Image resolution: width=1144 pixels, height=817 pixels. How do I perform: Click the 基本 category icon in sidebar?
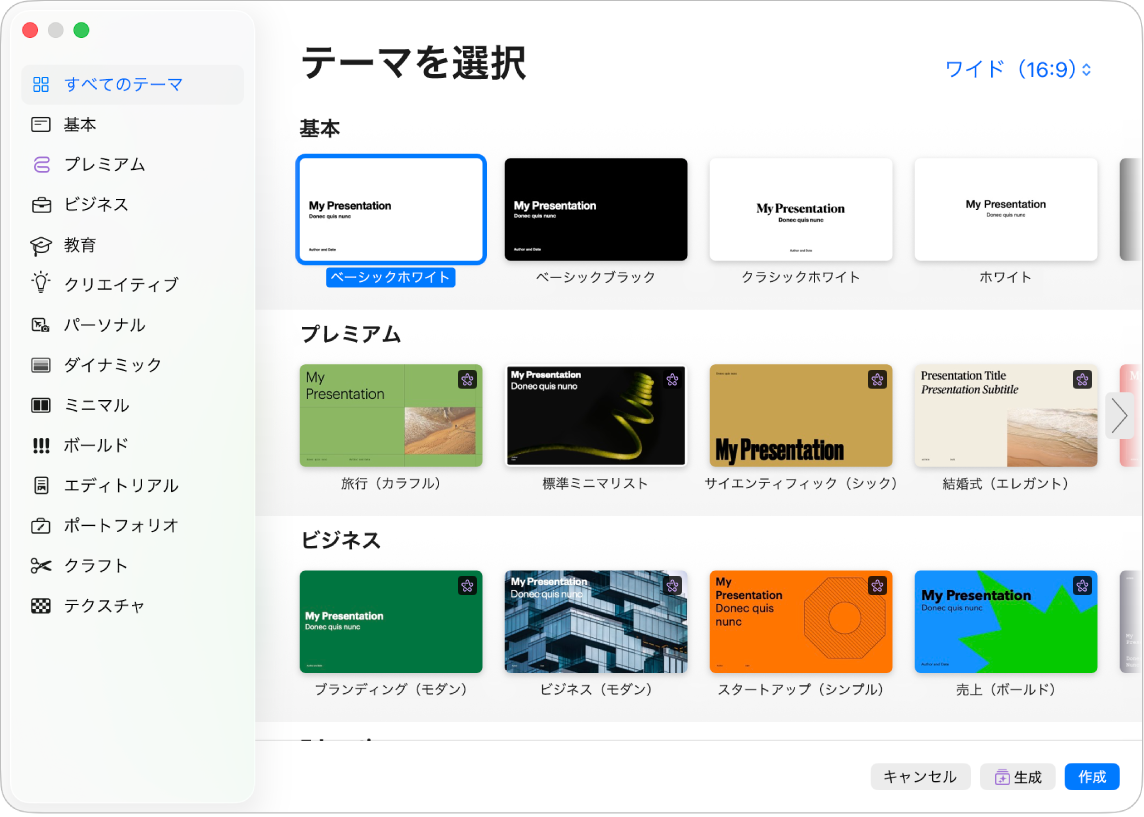[x=41, y=124]
